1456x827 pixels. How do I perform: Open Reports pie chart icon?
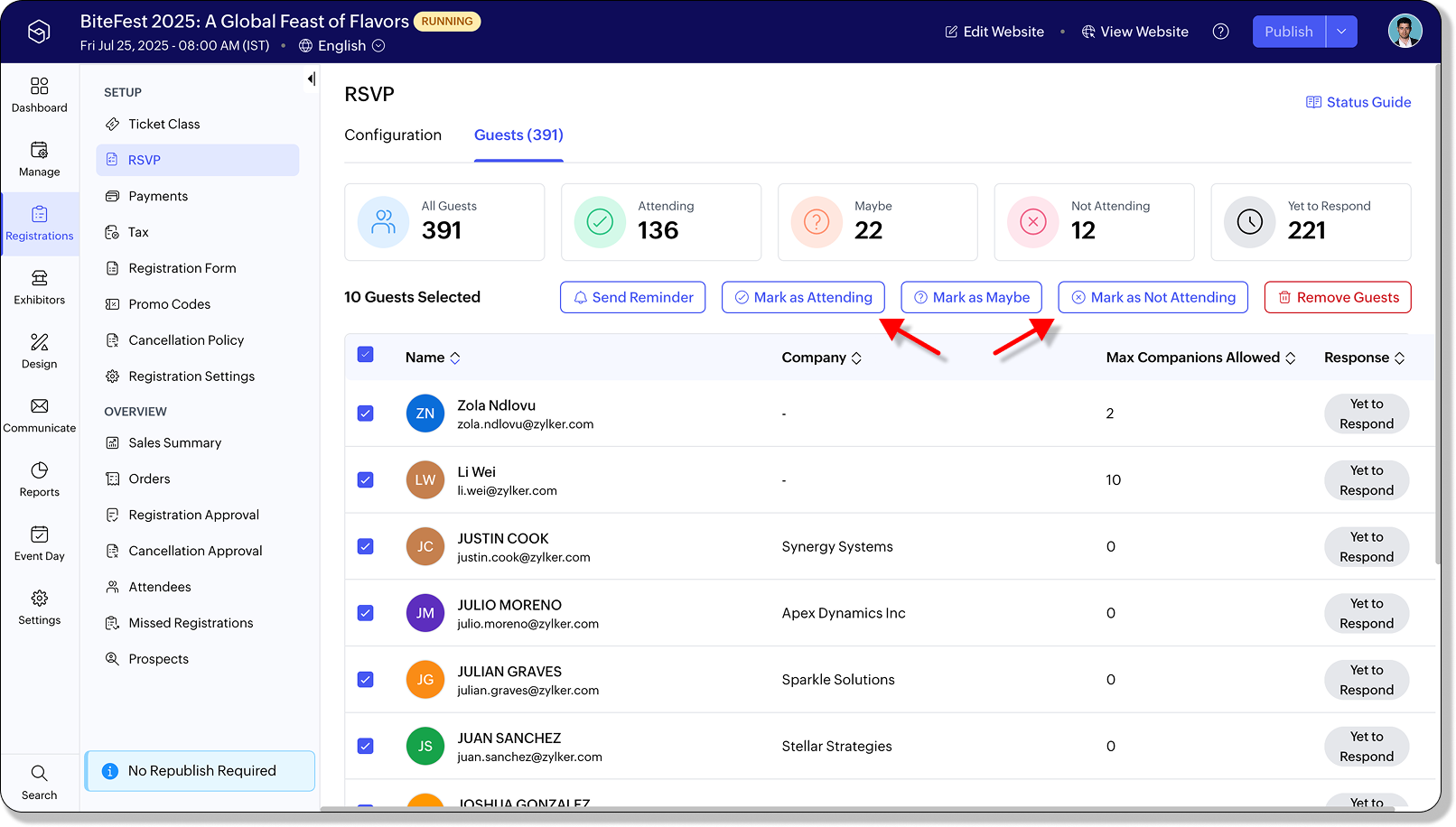40,471
